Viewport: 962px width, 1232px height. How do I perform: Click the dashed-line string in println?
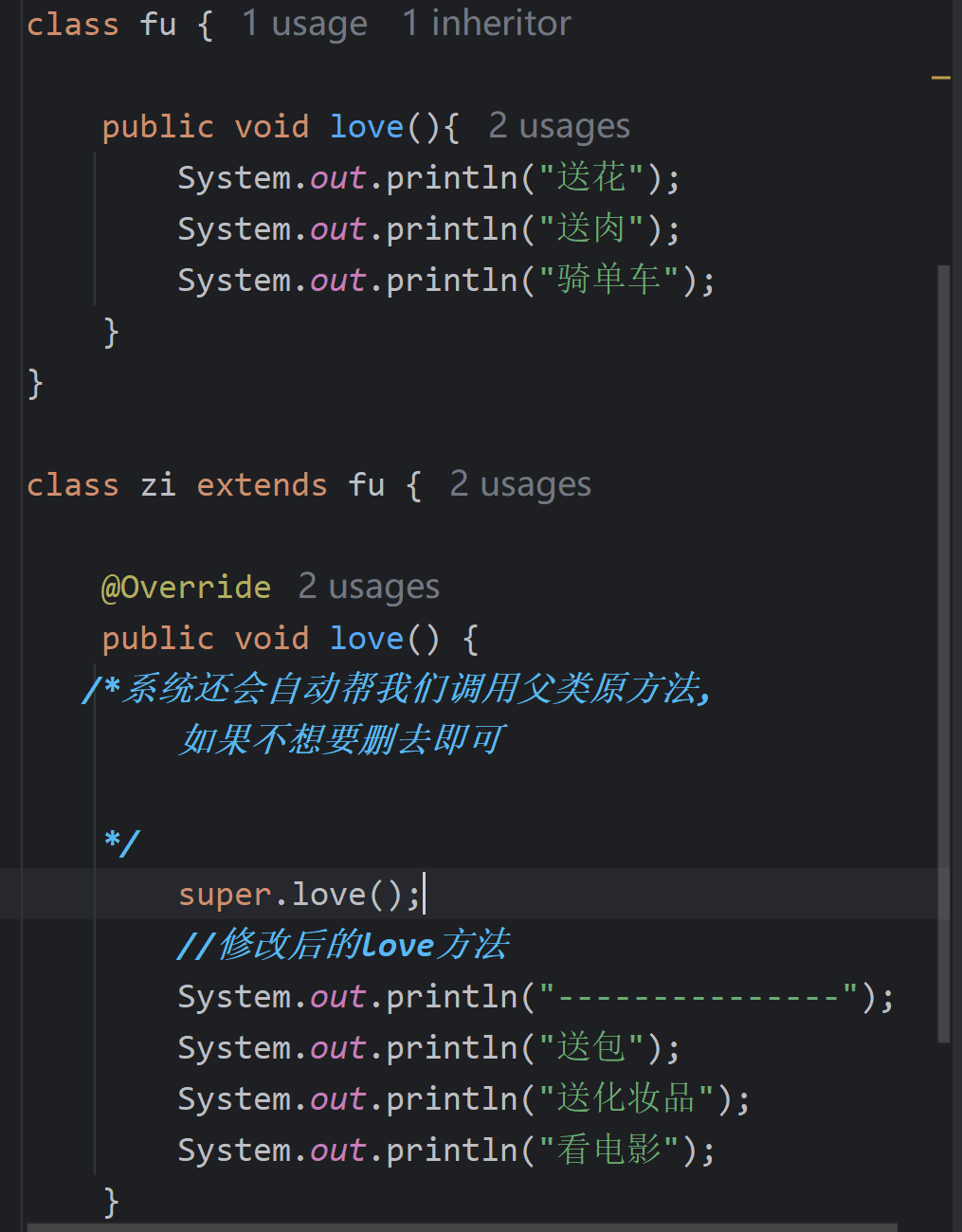coord(699,996)
